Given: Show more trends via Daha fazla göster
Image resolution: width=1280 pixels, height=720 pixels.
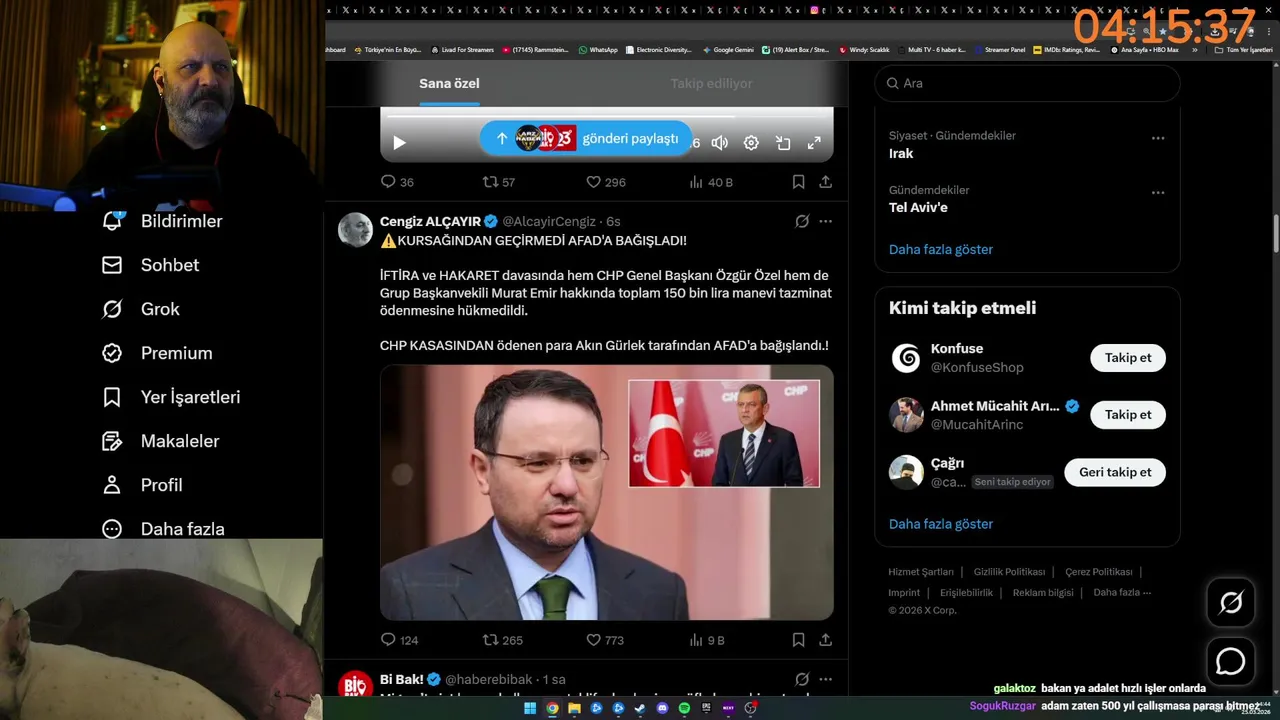Looking at the screenshot, I should 940,249.
